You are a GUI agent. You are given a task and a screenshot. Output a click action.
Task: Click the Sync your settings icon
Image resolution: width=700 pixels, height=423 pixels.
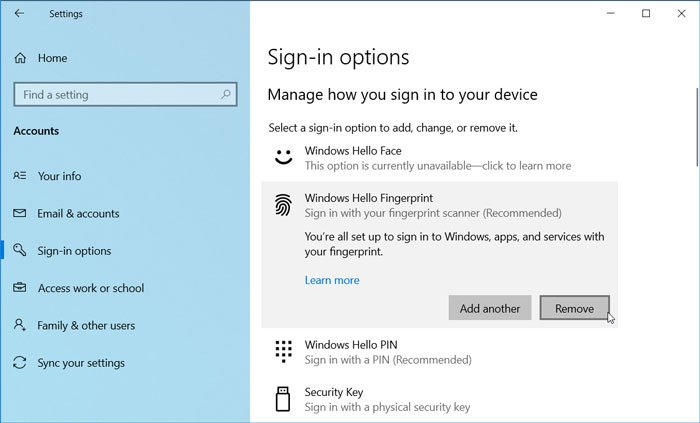pyautogui.click(x=20, y=363)
